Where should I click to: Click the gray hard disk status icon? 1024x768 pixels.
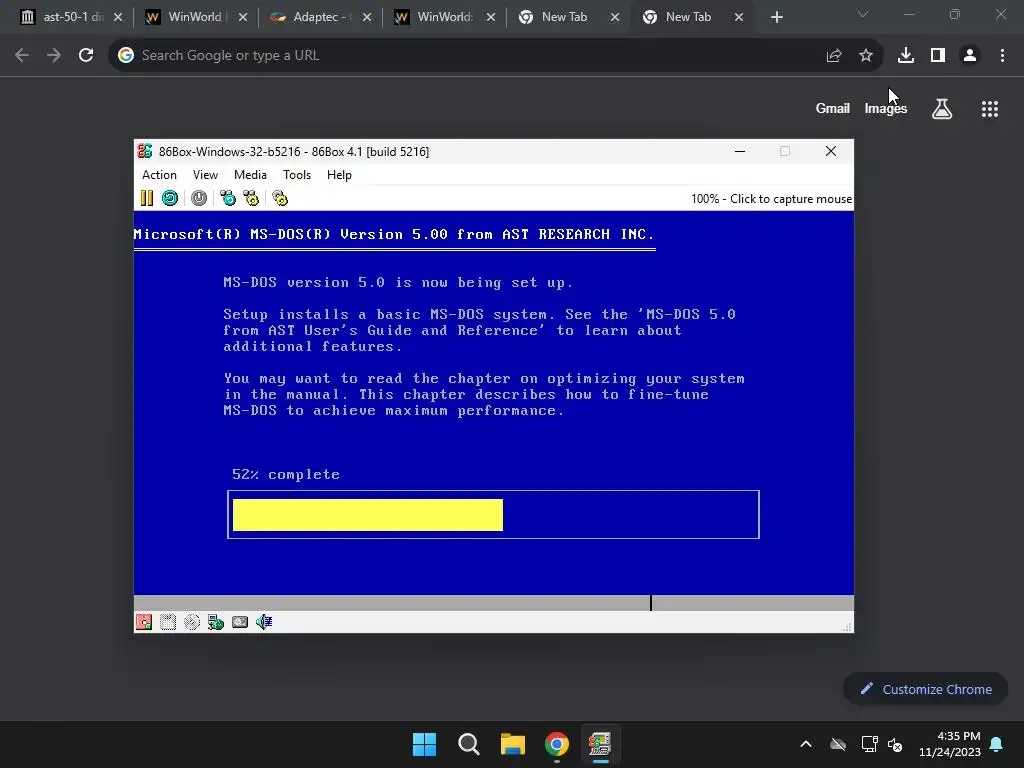(x=240, y=622)
